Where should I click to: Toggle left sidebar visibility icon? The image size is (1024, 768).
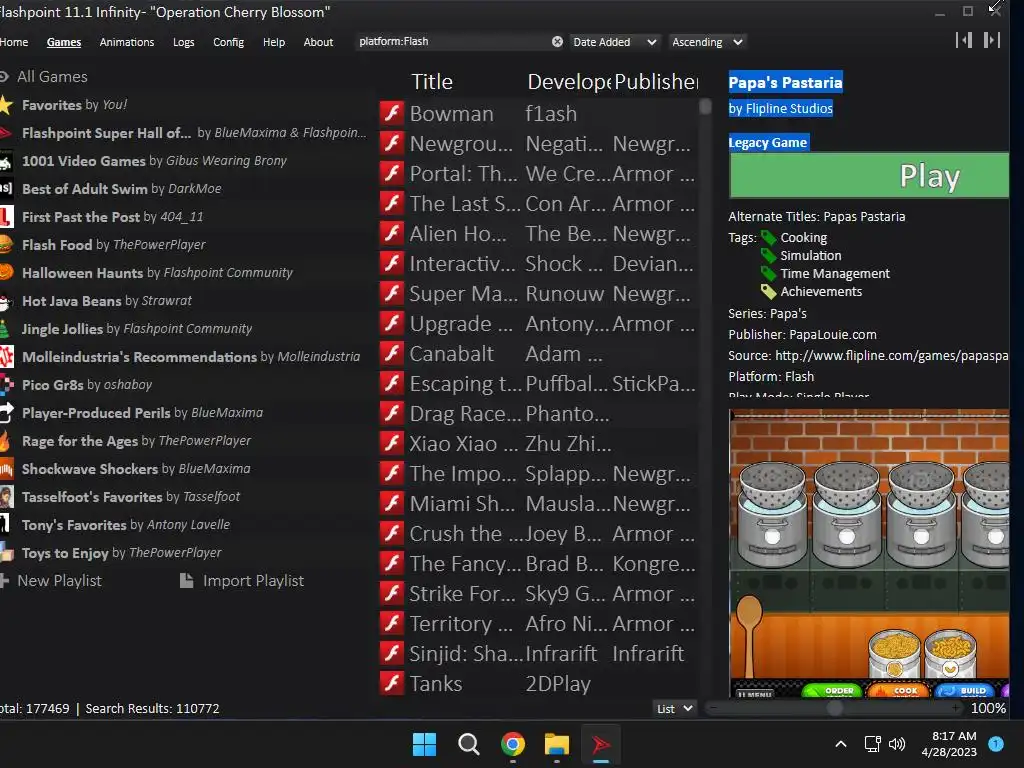(x=964, y=40)
